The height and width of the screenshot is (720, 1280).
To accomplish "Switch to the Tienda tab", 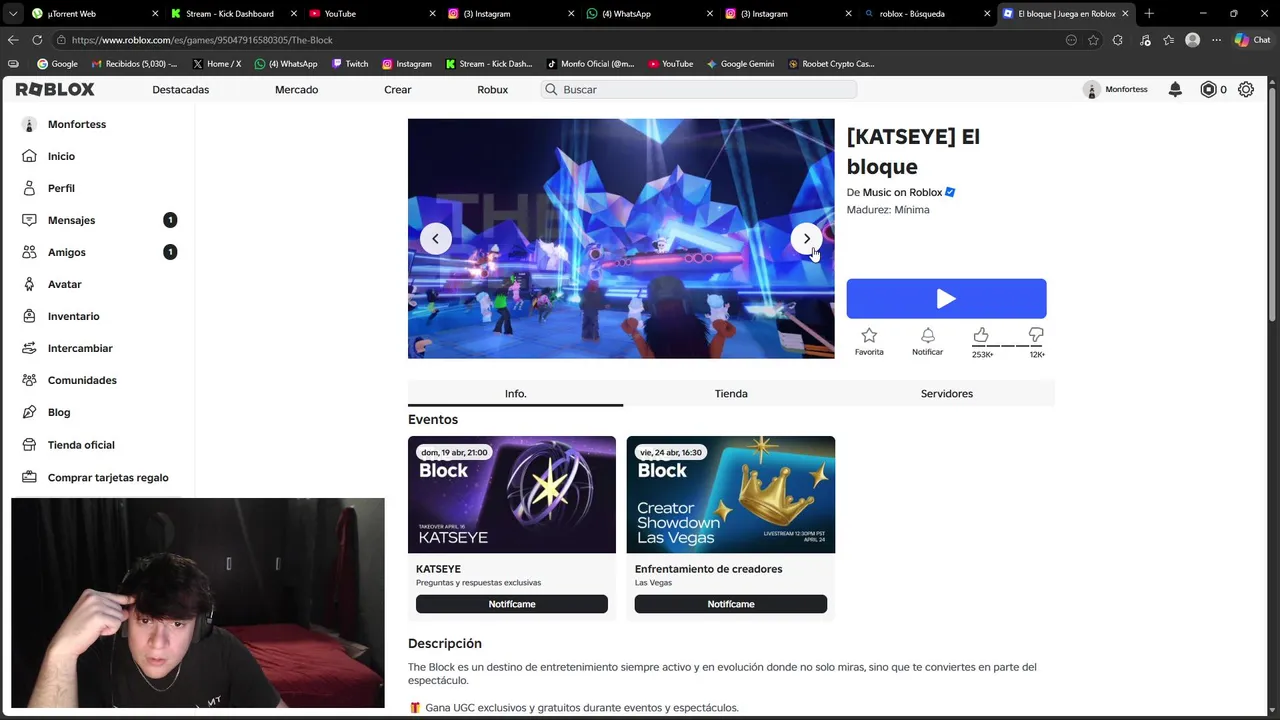I will (731, 393).
